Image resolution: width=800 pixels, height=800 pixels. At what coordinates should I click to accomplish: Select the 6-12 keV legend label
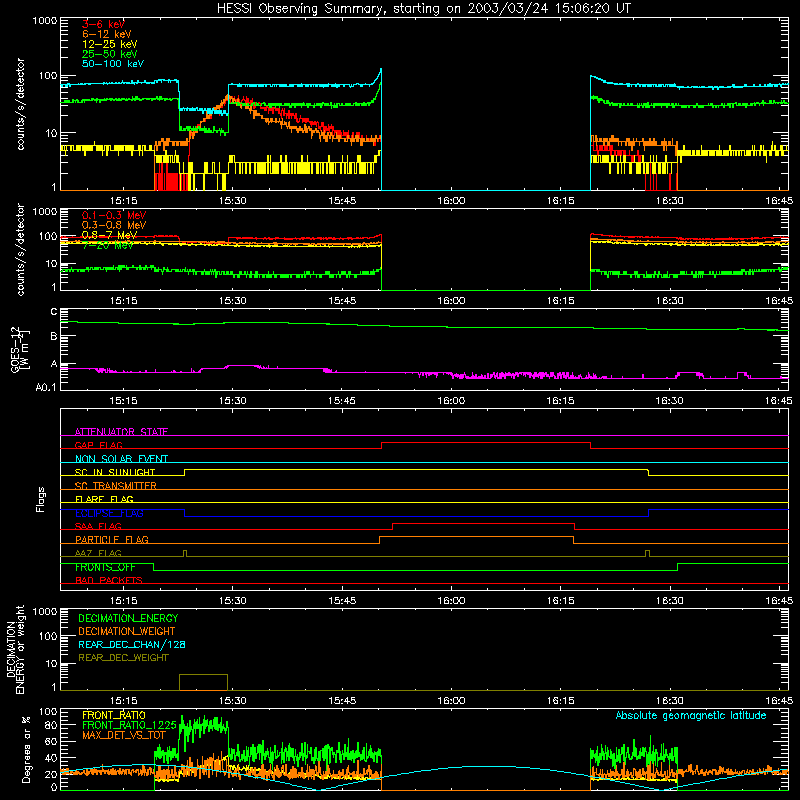pyautogui.click(x=107, y=34)
